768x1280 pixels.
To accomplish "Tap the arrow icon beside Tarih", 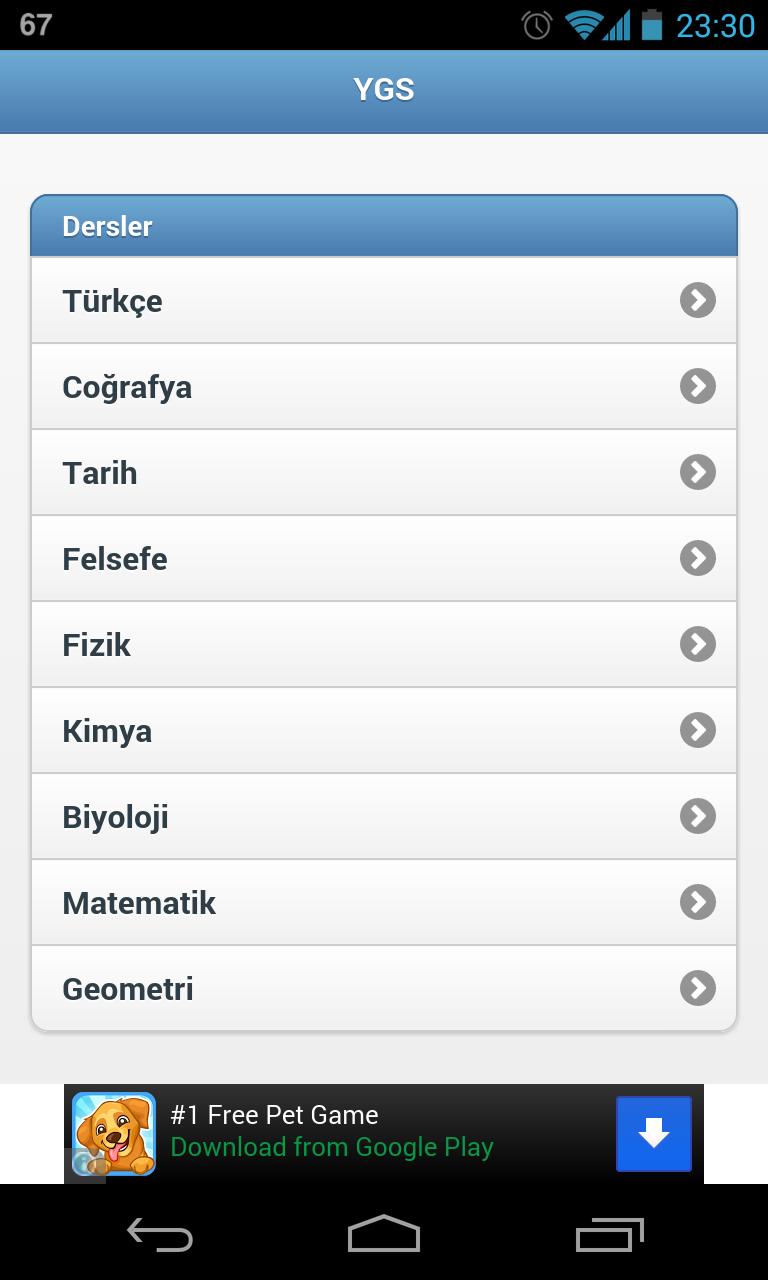I will coord(698,472).
